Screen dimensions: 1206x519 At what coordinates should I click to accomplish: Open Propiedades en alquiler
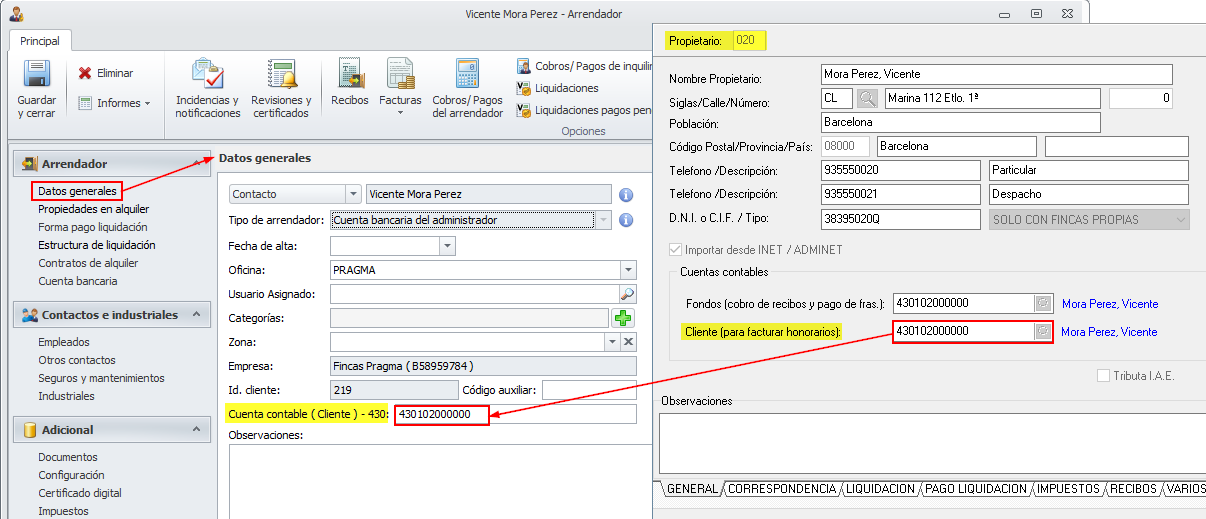[x=93, y=209]
